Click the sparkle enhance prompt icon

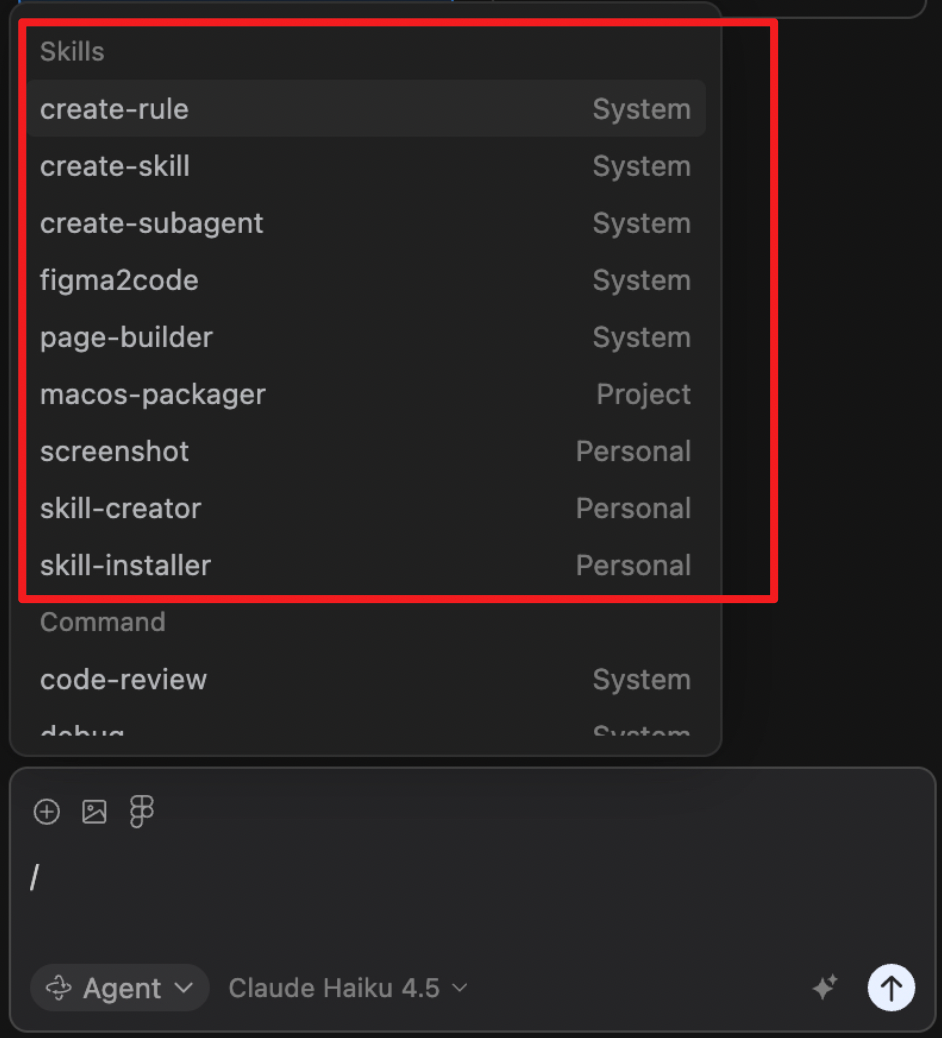(824, 988)
